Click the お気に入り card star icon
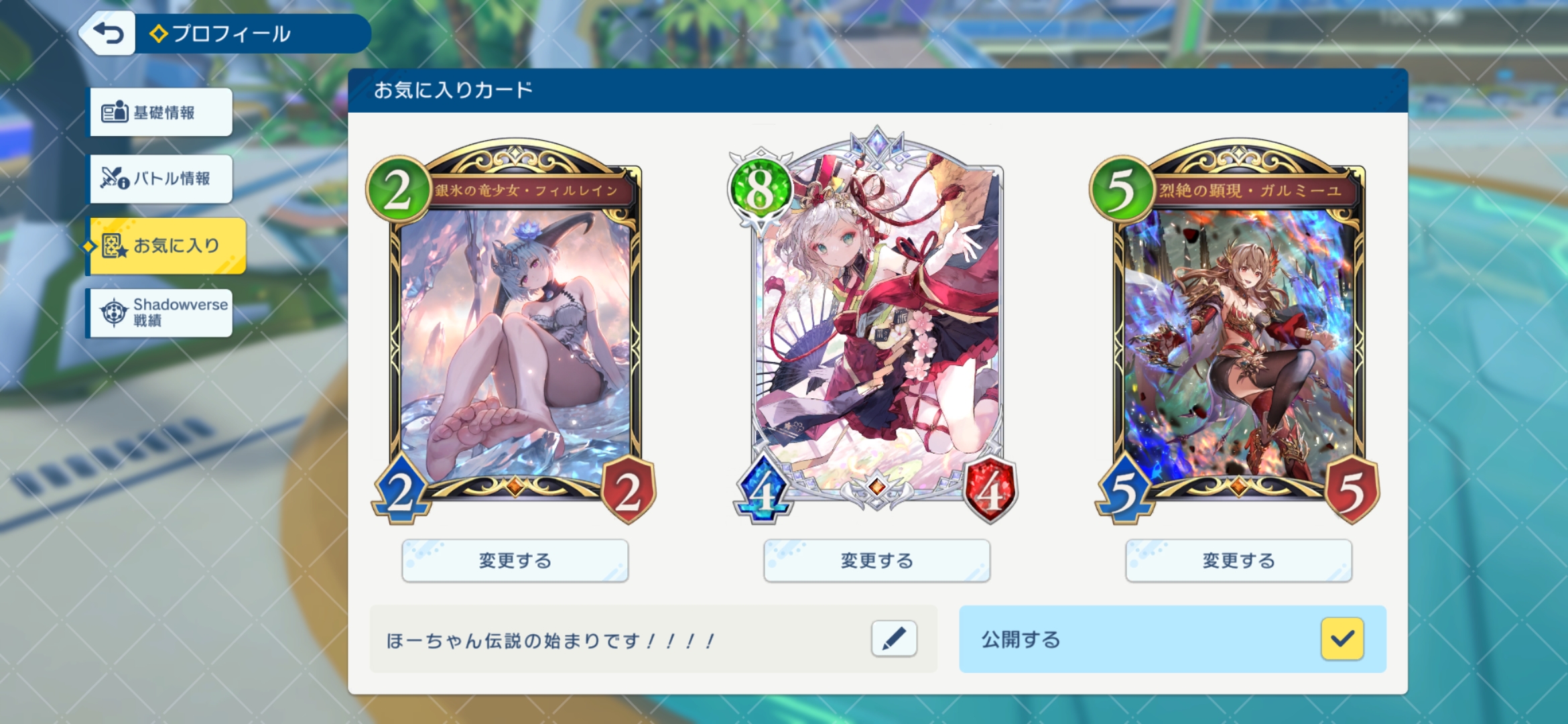1568x724 pixels. coord(114,246)
